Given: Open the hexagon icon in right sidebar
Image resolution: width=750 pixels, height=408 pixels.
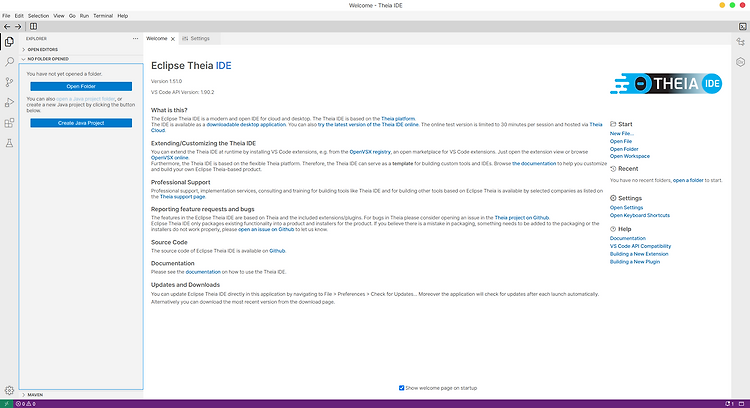Looking at the screenshot, I should point(740,62).
